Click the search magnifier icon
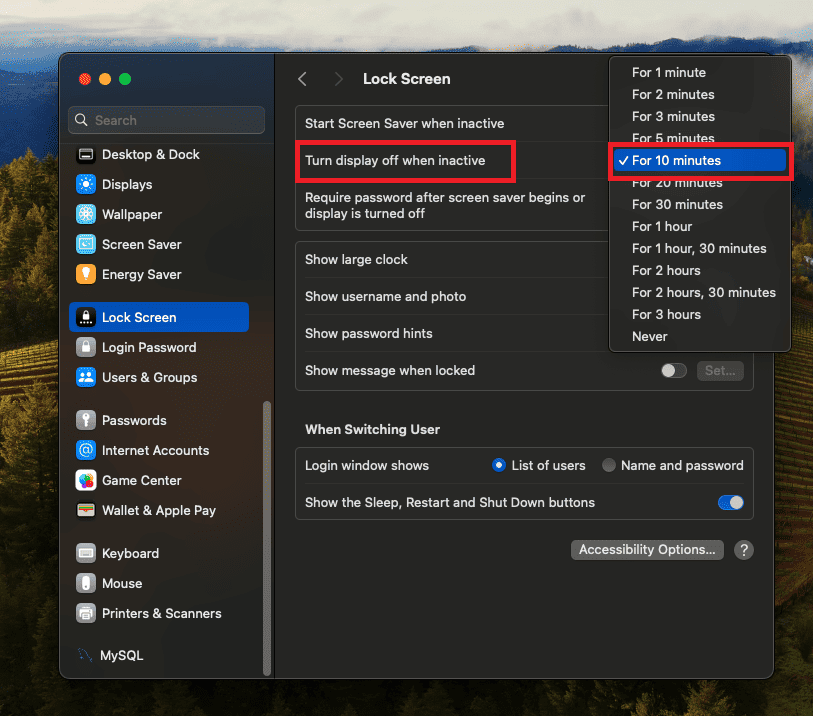 pyautogui.click(x=81, y=120)
